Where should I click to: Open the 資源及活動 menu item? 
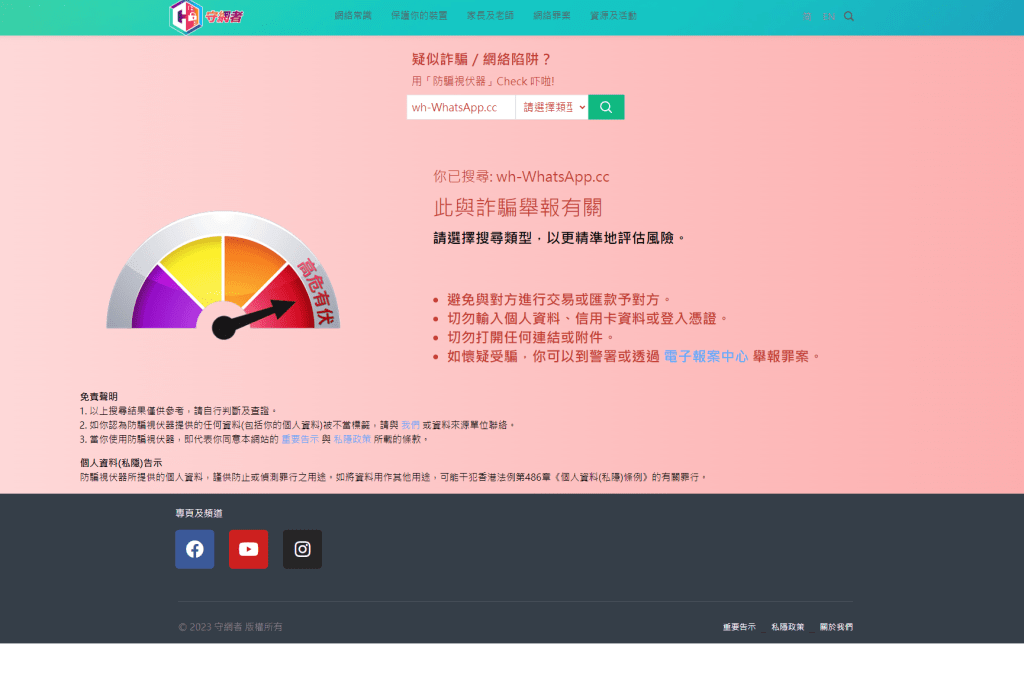pyautogui.click(x=613, y=16)
